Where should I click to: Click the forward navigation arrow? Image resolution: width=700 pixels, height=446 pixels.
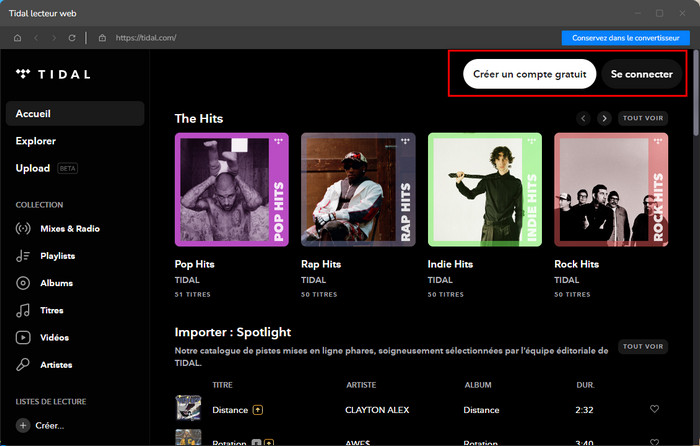coord(54,38)
